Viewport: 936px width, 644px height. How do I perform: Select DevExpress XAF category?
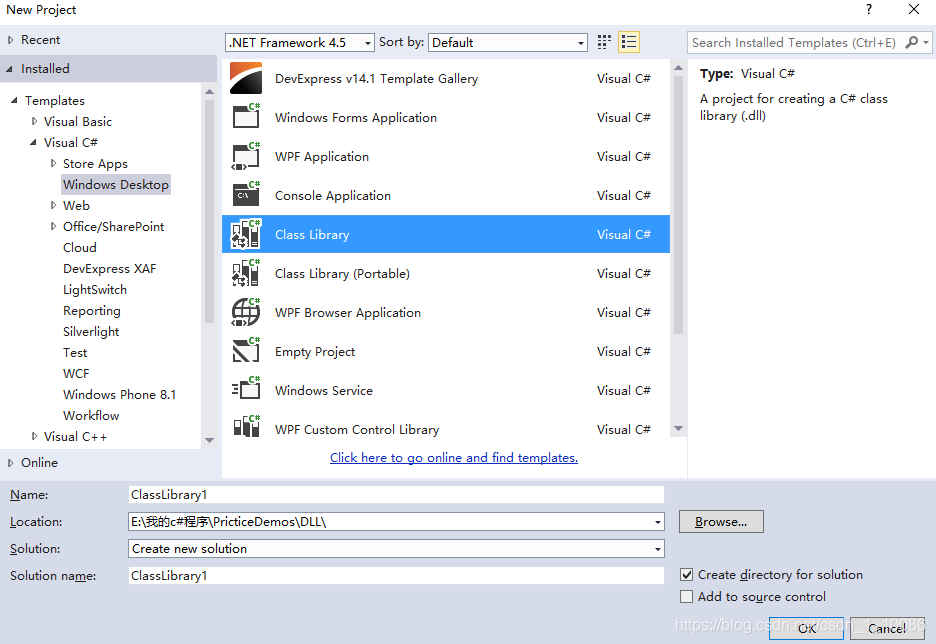109,269
